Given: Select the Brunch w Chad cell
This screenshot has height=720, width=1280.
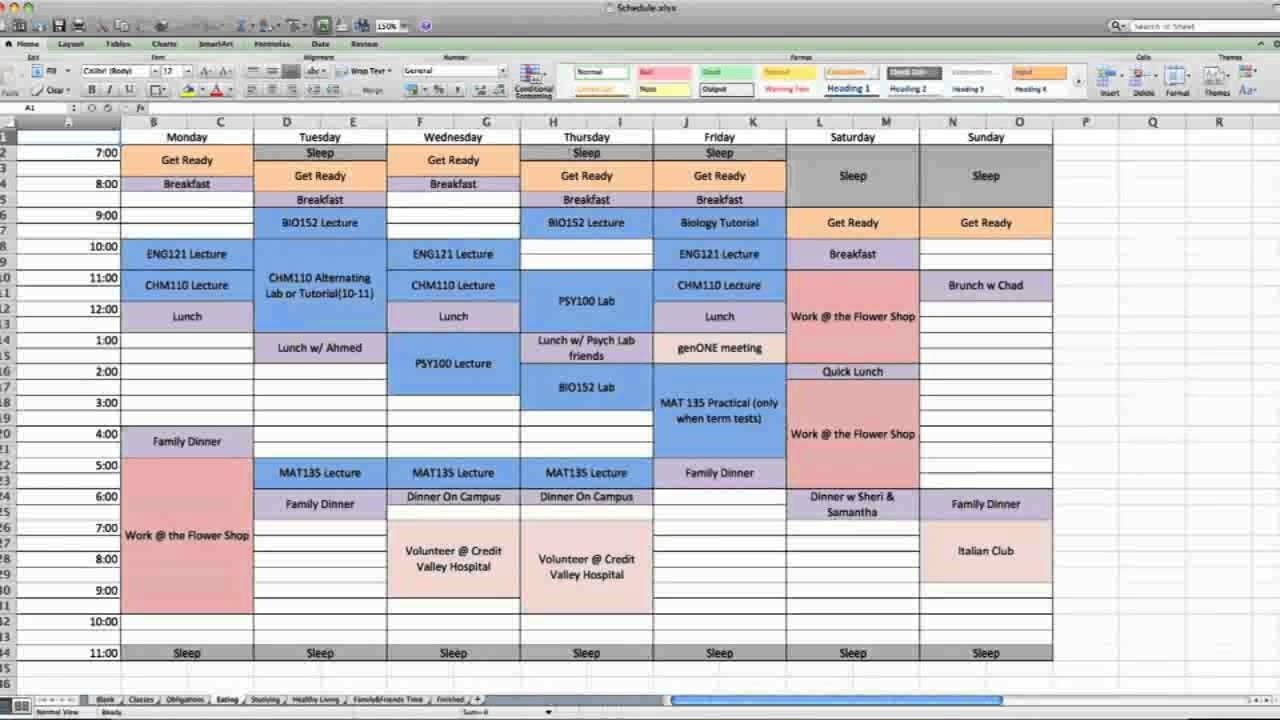Looking at the screenshot, I should (x=985, y=285).
